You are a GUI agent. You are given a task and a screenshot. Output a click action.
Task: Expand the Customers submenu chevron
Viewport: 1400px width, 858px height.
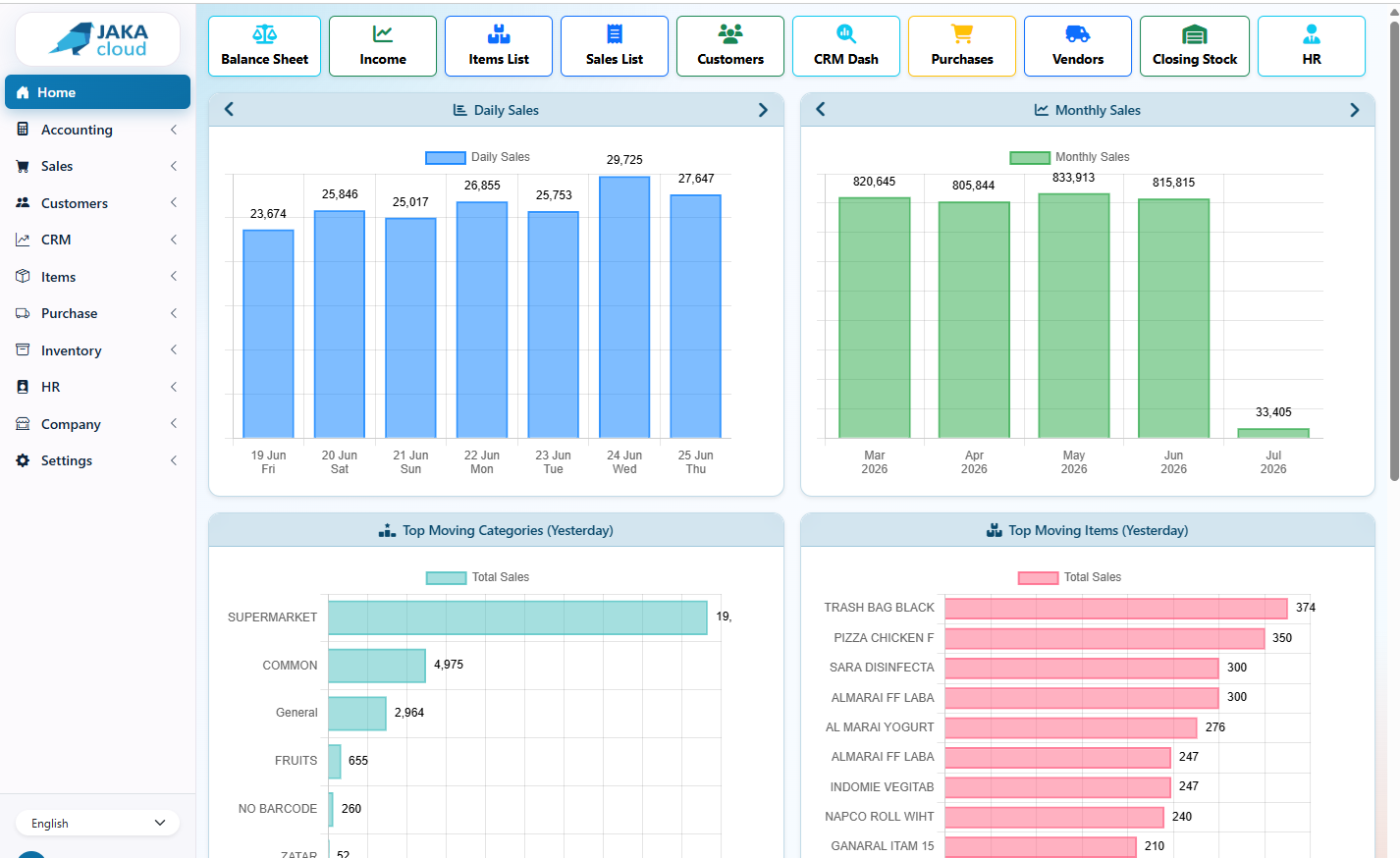(x=174, y=203)
